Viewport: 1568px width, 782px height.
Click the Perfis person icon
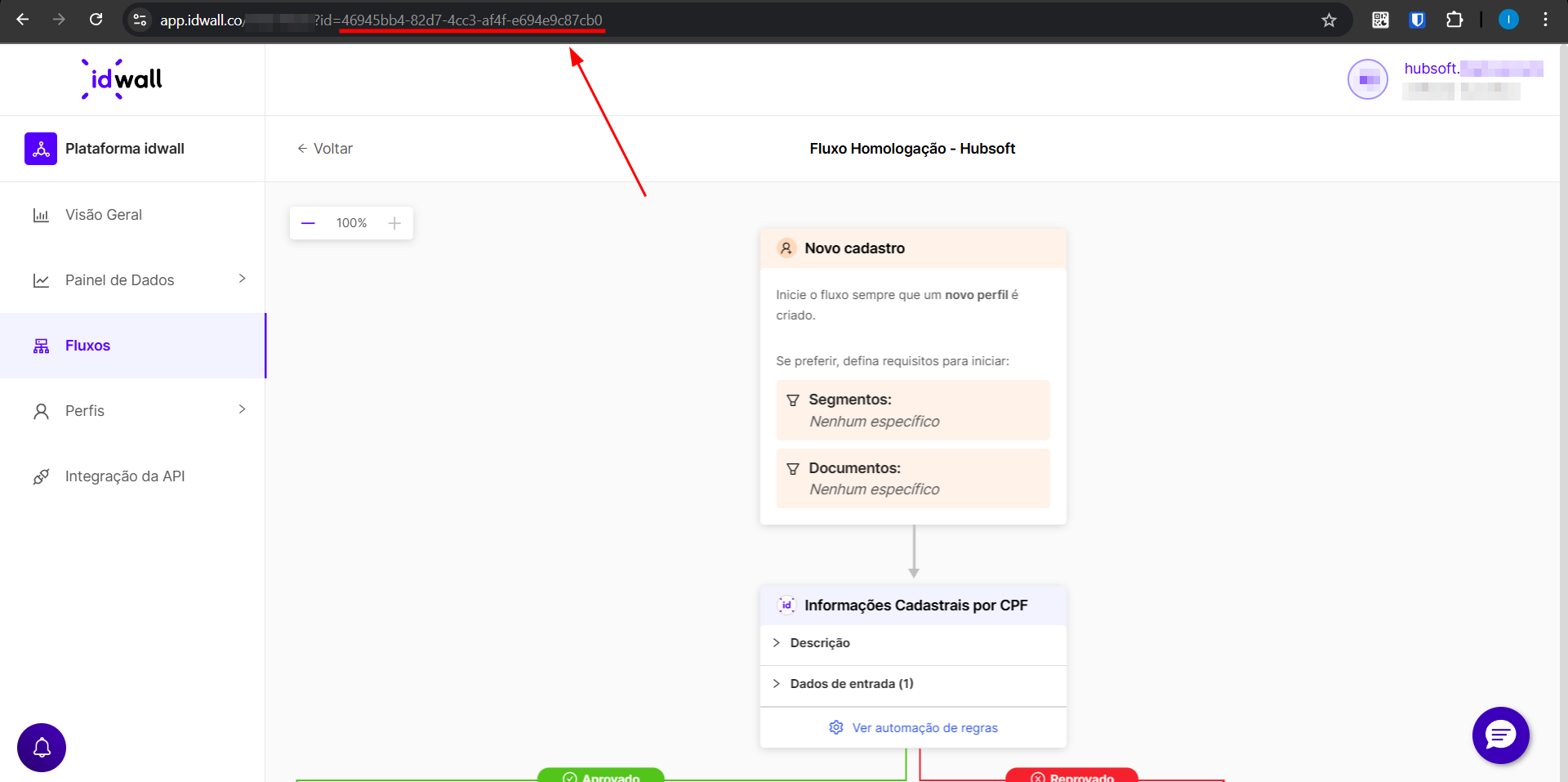[41, 411]
